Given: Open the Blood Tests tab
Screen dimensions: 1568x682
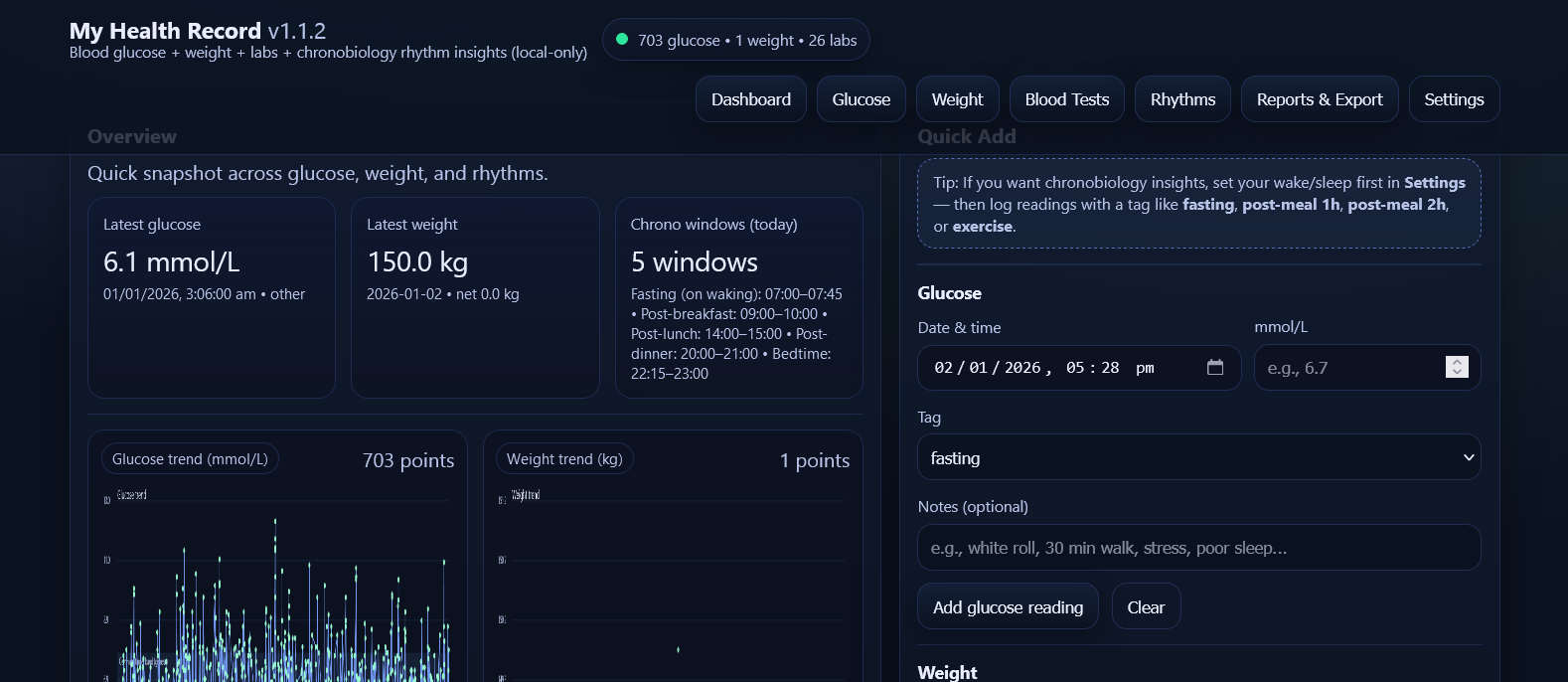Looking at the screenshot, I should point(1066,99).
